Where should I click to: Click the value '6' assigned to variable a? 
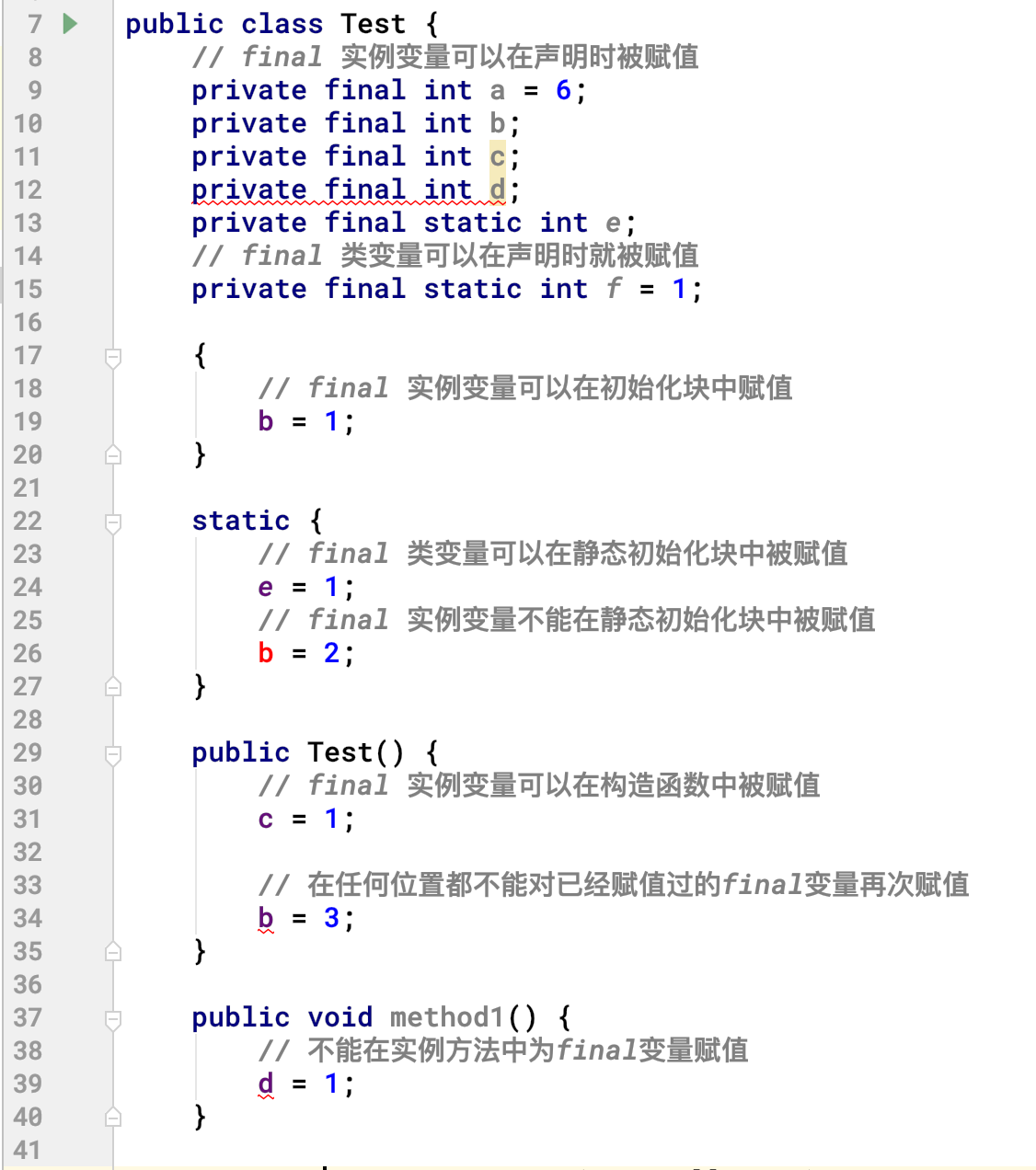tap(563, 90)
